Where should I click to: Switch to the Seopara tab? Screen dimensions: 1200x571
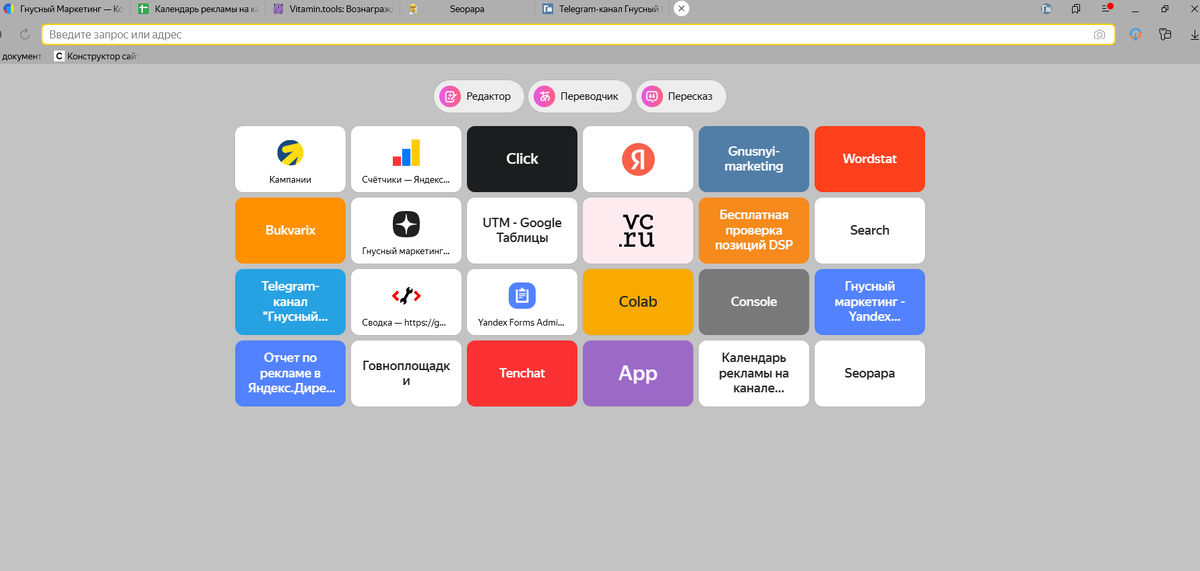(467, 8)
